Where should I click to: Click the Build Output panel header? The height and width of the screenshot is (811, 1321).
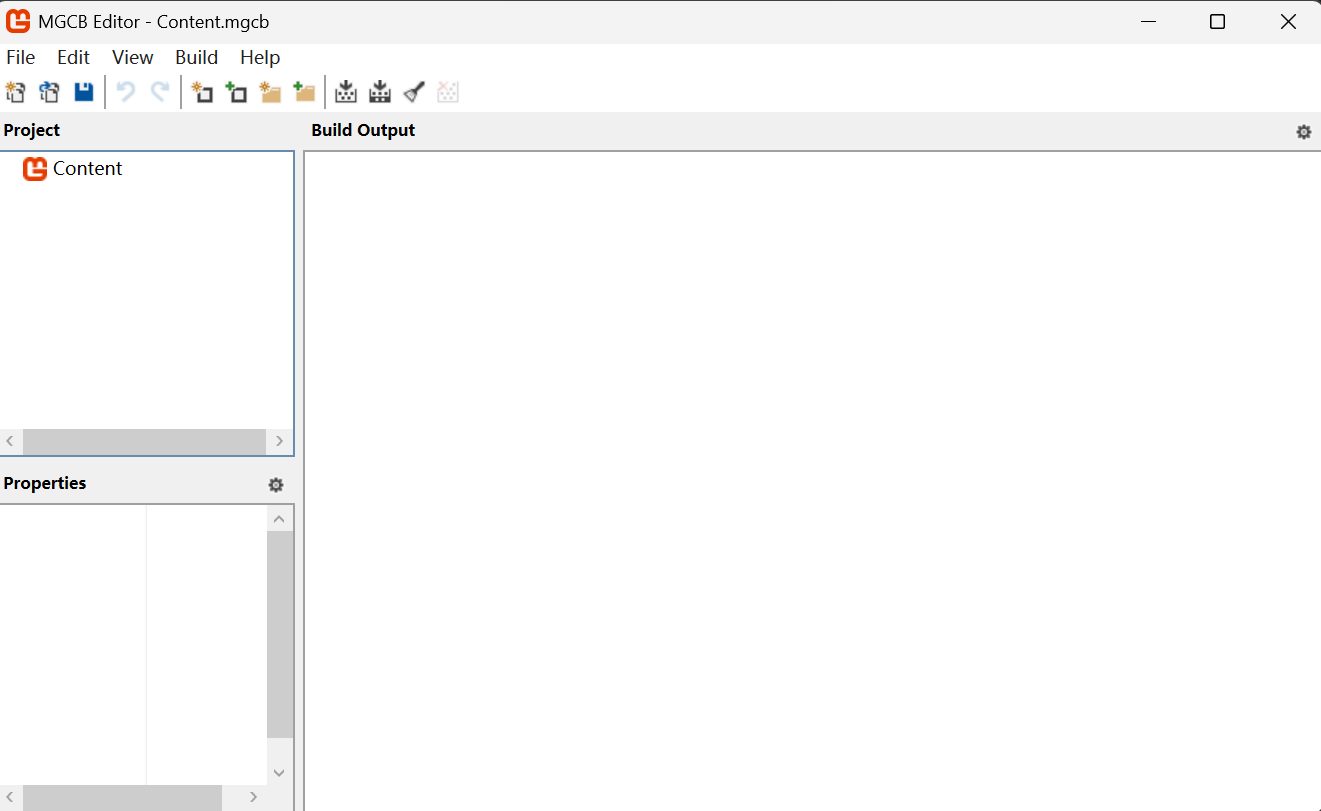coord(363,130)
